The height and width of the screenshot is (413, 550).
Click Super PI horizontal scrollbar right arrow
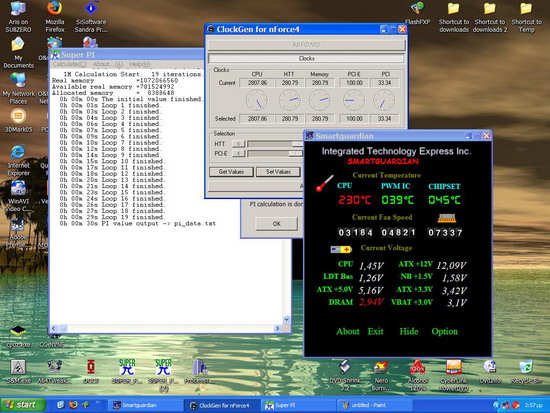pos(277,328)
